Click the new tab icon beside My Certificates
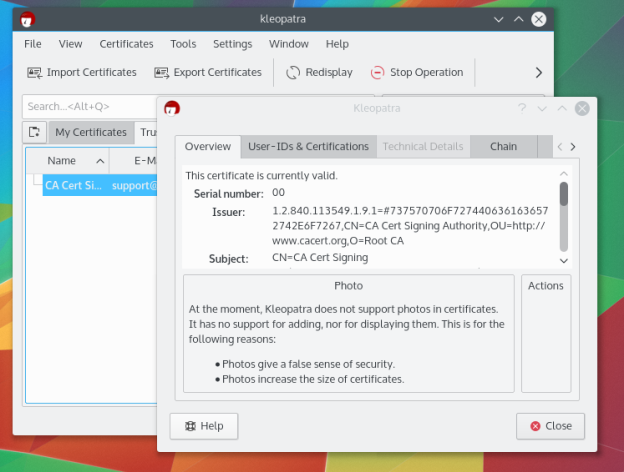 pos(34,132)
